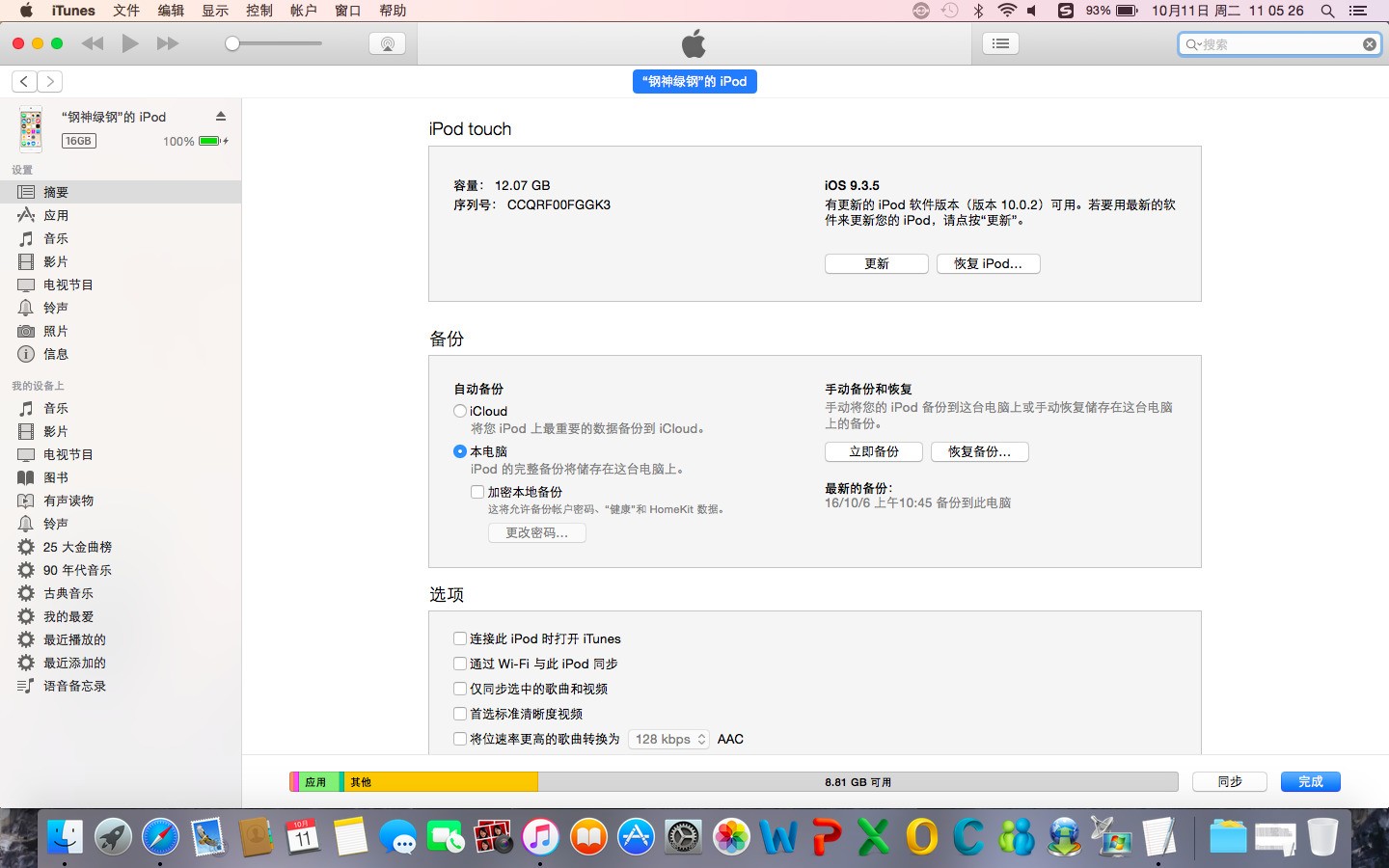
Task: Open Spotlight search in the menu bar
Action: (1327, 11)
